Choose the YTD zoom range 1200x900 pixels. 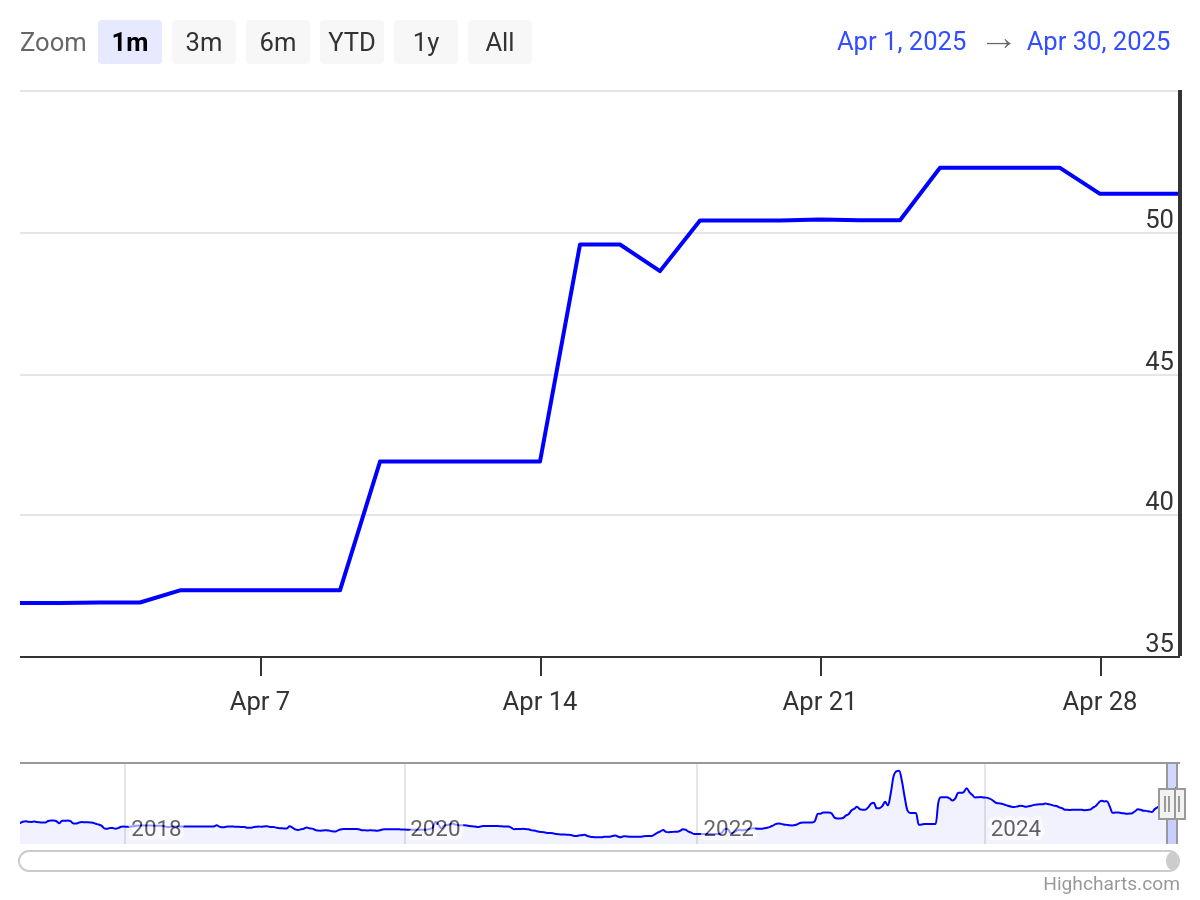352,42
